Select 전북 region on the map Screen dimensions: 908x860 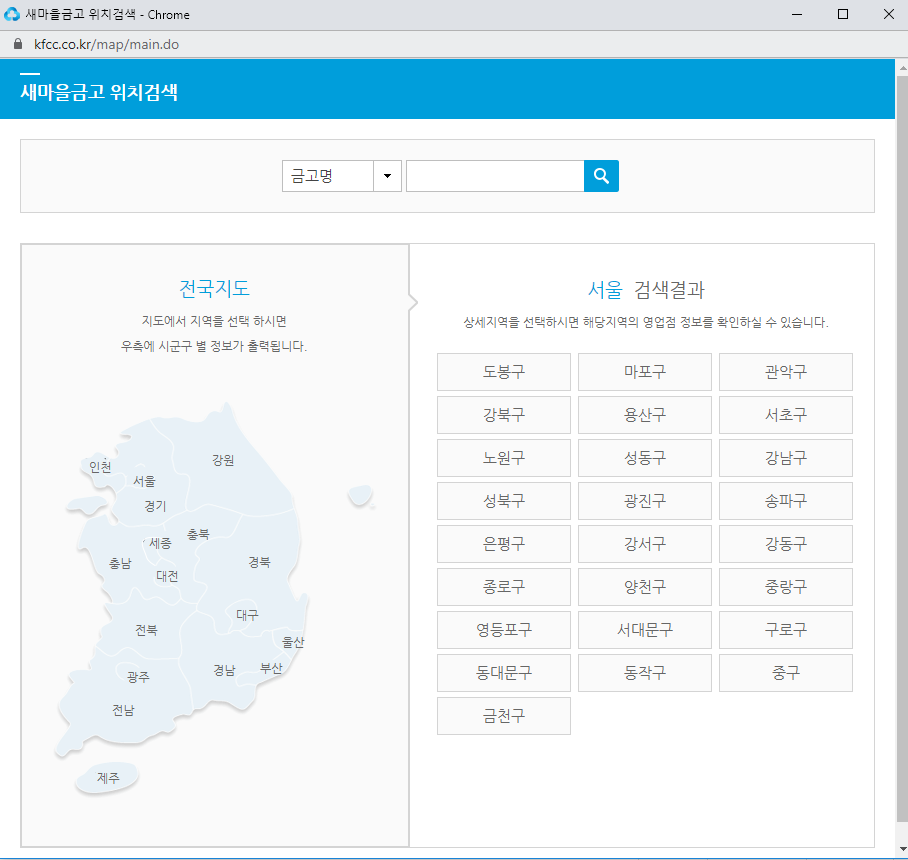[x=146, y=630]
